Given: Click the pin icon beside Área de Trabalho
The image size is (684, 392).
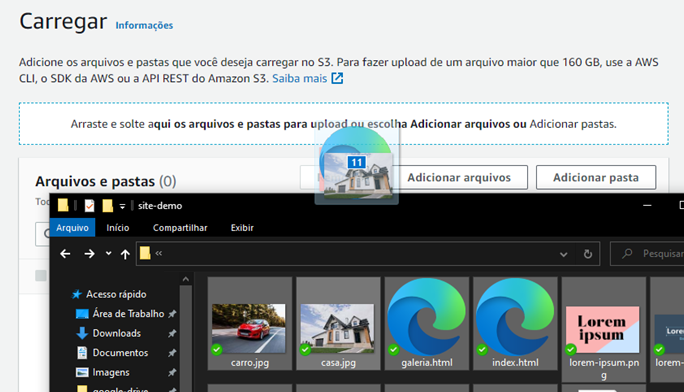Looking at the screenshot, I should point(172,314).
